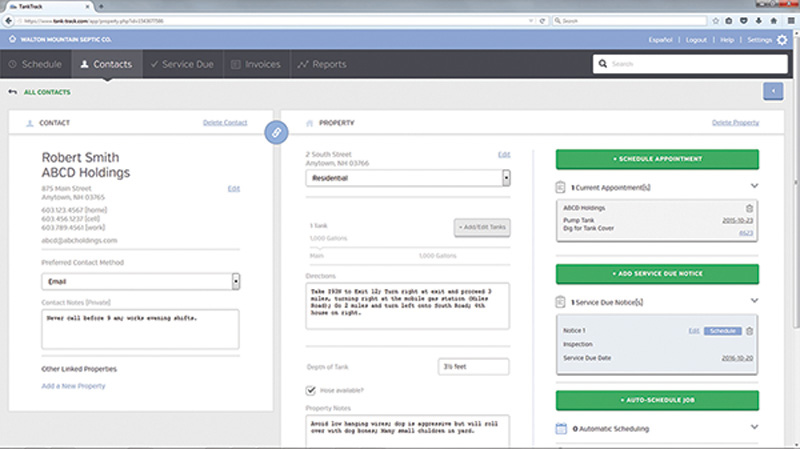The image size is (800, 449).
Task: Click the Current Appointments clipboard icon
Action: [560, 187]
